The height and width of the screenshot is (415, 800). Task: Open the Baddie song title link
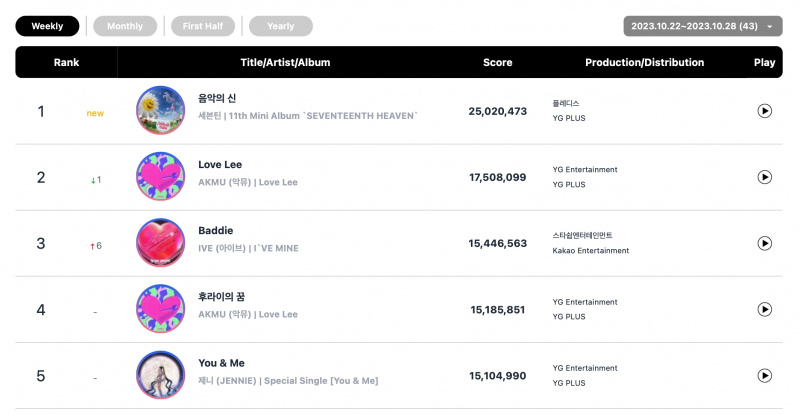coord(215,231)
